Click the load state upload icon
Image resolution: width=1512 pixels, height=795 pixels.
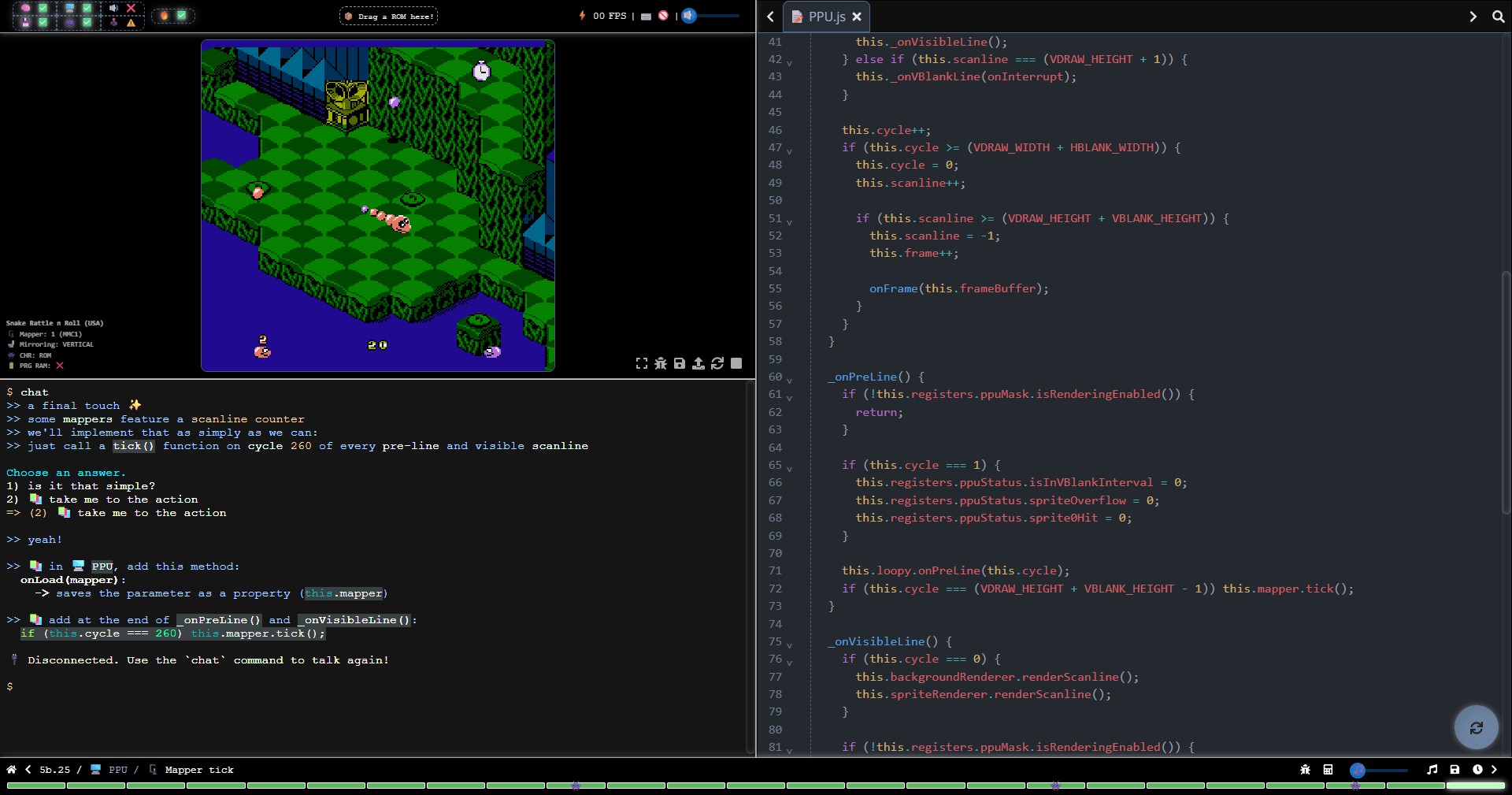coord(699,363)
